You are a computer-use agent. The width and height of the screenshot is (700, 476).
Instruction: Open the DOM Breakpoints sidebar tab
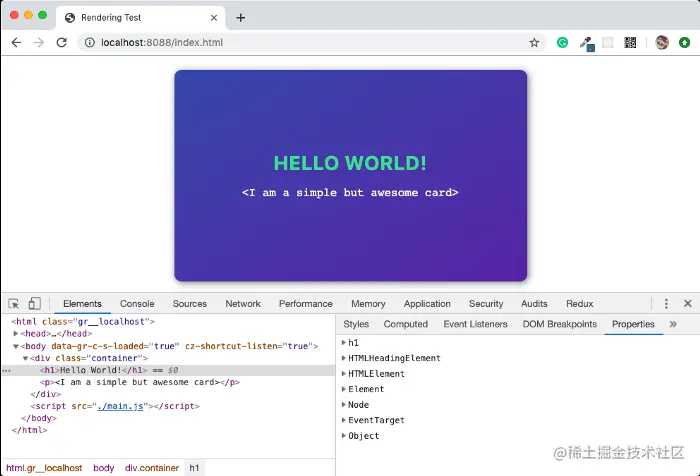(x=560, y=324)
